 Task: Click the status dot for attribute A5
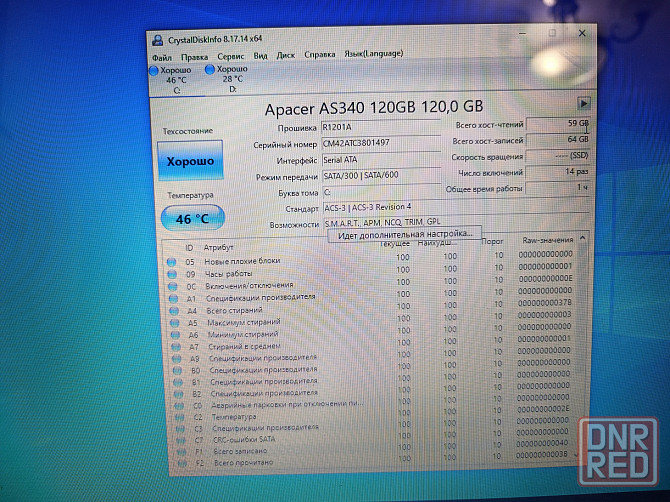(x=174, y=323)
